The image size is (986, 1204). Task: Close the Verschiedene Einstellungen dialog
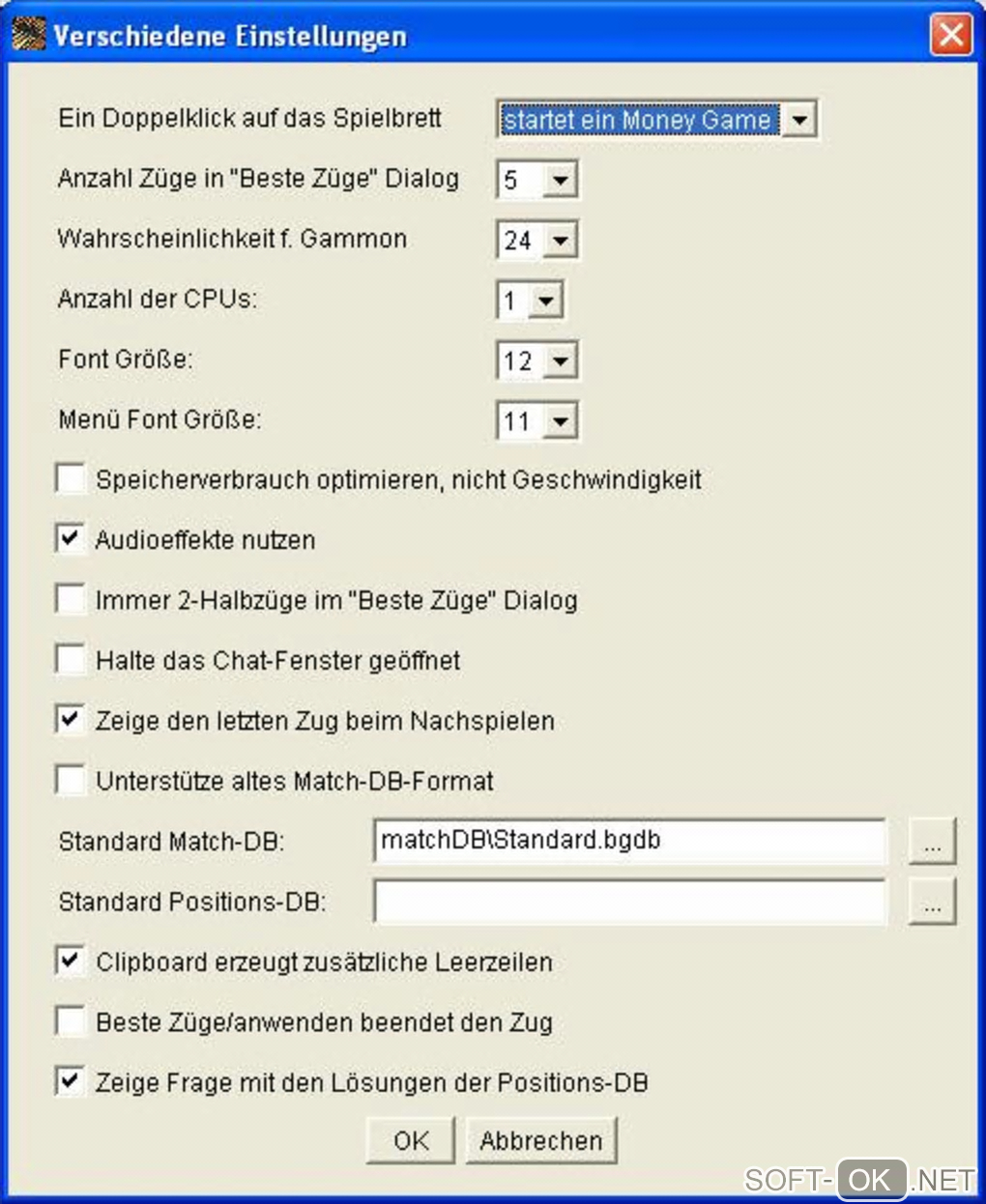pyautogui.click(x=950, y=36)
